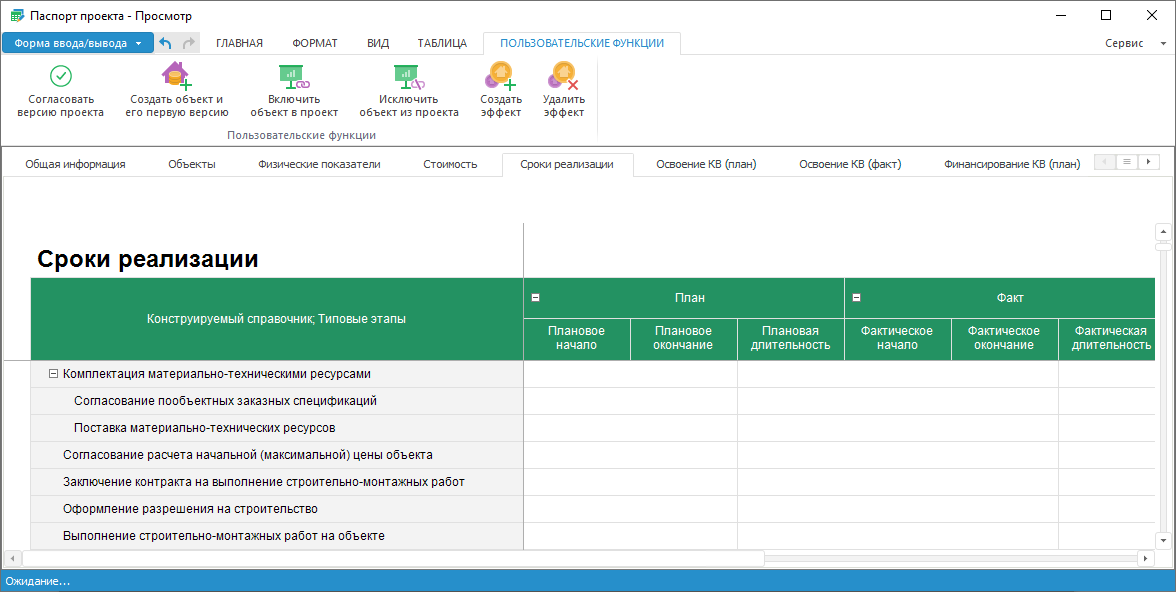Click Исключить объект из проекта icon
1176x592 pixels.
[409, 76]
